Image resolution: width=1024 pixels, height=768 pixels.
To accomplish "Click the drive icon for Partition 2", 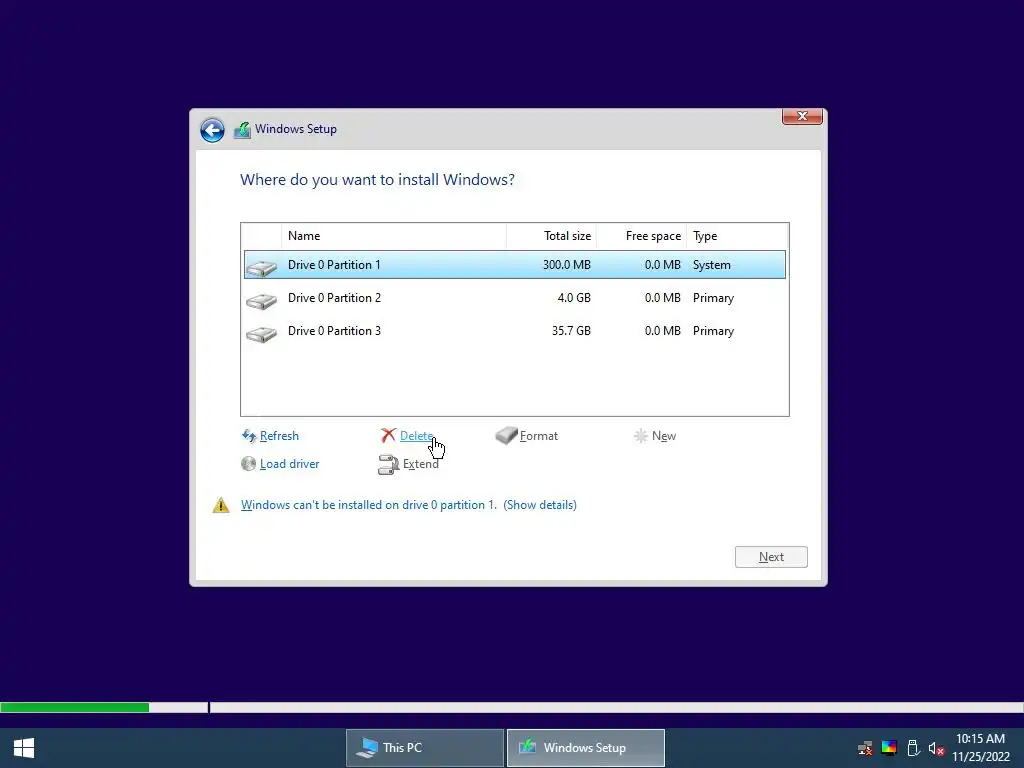I will point(262,300).
